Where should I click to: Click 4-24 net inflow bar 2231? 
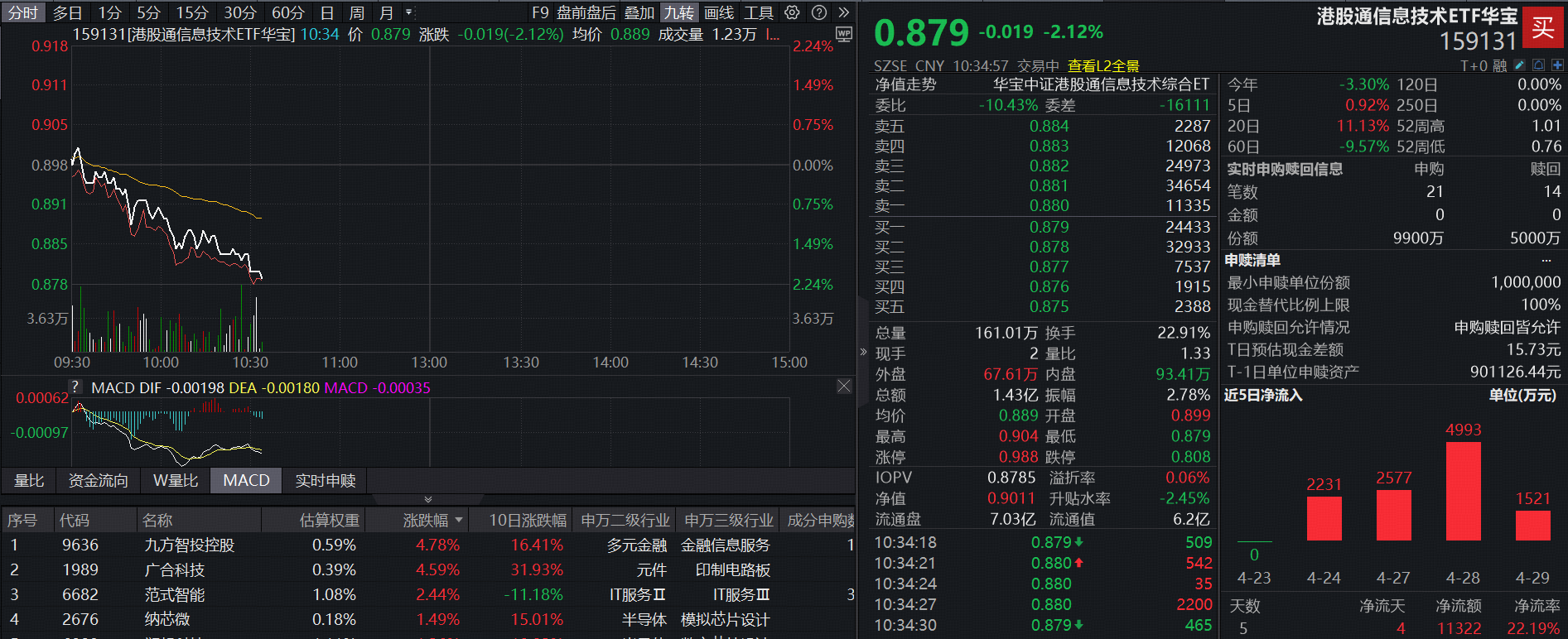[x=1324, y=518]
